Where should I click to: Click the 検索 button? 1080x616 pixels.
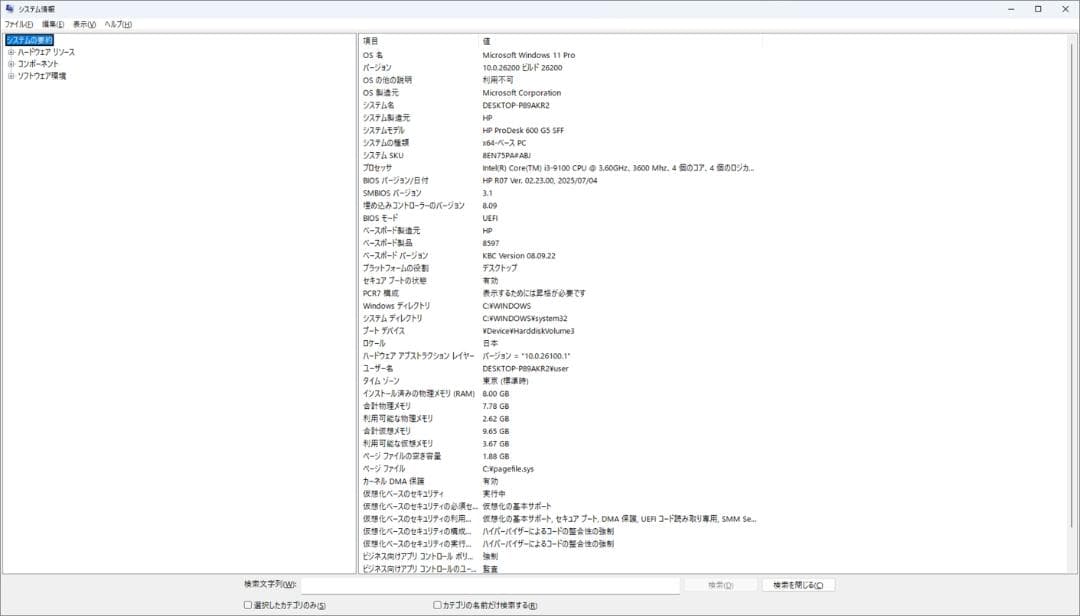tap(720, 584)
